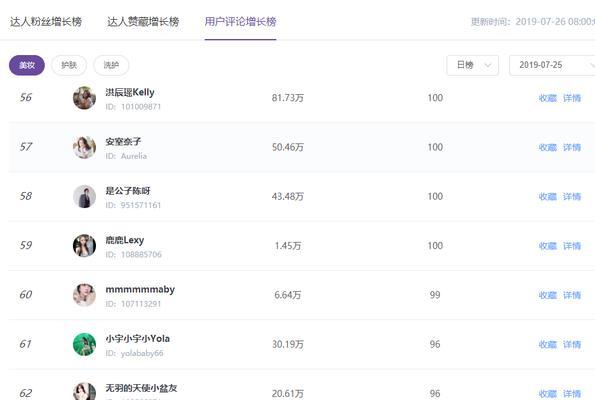
Task: Open 洪辰瑶Kelly's avatar thumbnail
Action: tap(84, 98)
